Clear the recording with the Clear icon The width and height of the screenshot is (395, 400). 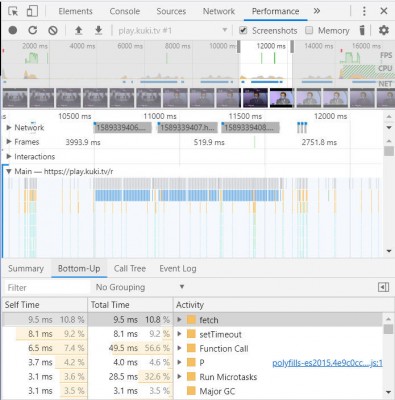point(53,31)
